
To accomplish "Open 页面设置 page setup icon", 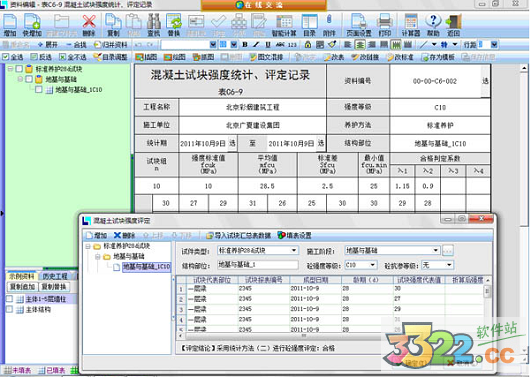I will [x=359, y=24].
